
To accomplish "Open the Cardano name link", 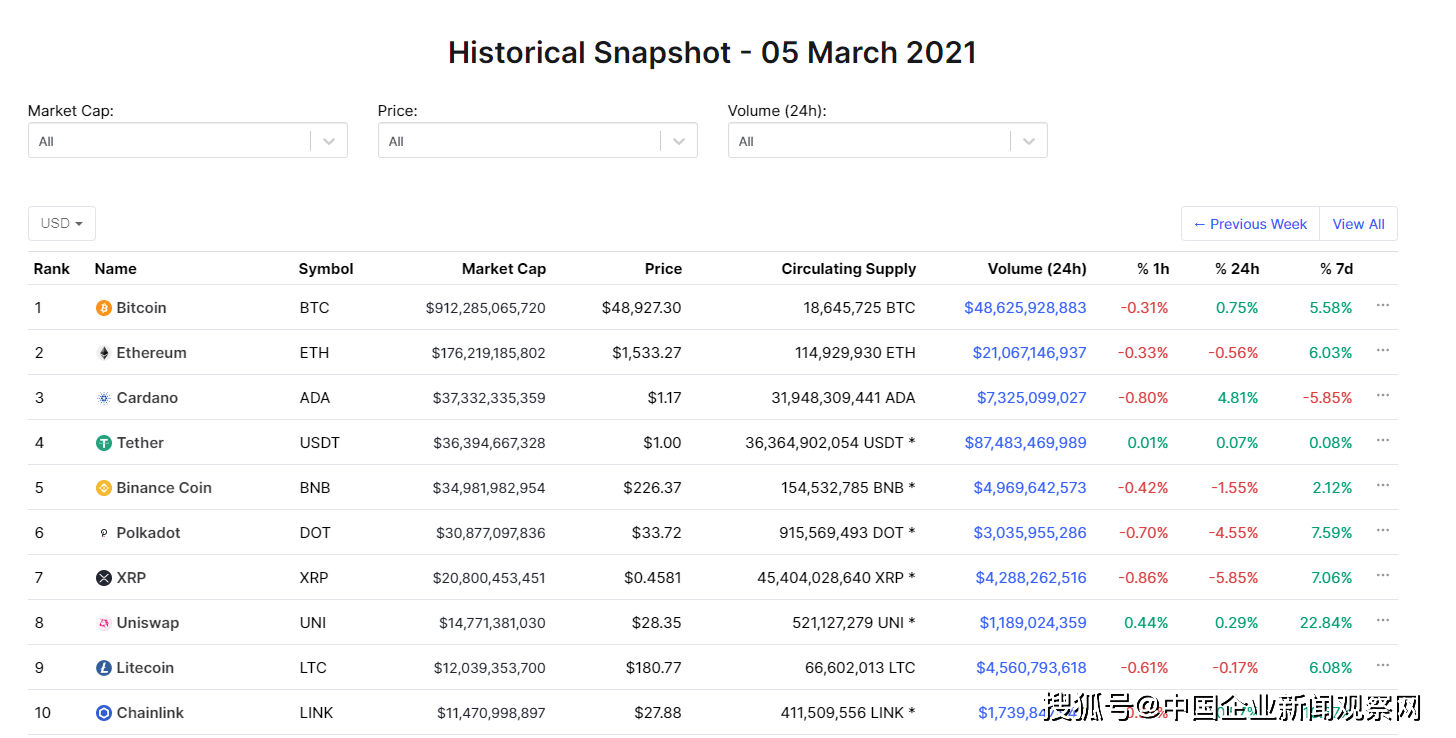I will click(147, 398).
